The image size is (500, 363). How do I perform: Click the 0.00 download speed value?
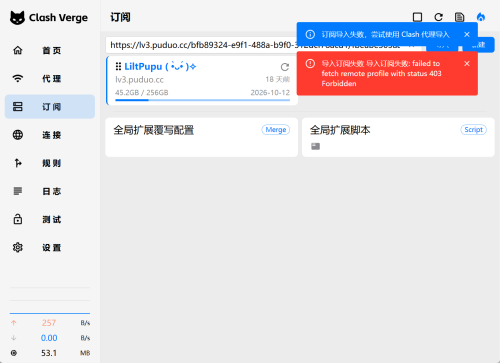tap(49, 338)
